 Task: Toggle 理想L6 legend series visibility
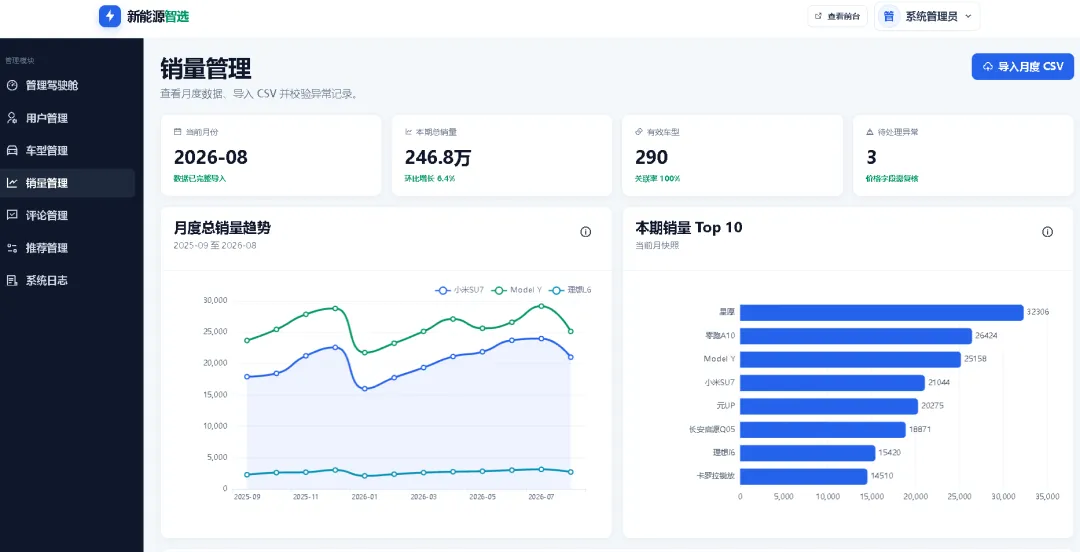[x=570, y=290]
